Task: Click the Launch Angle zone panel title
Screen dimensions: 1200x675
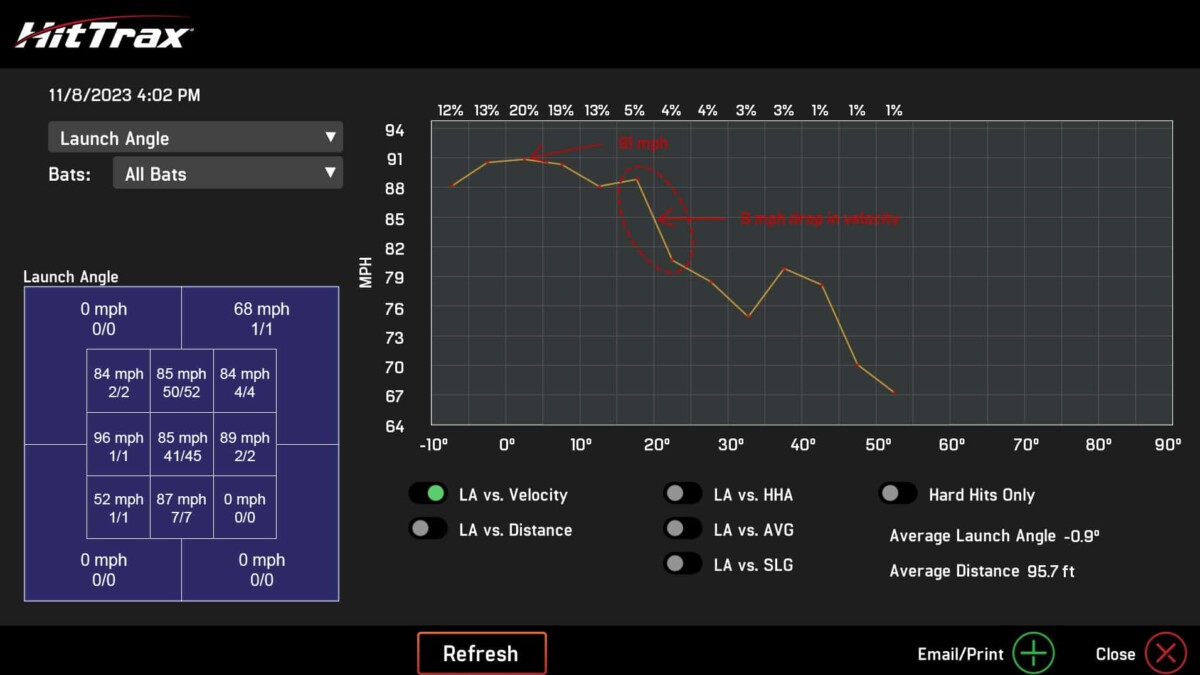Action: click(71, 277)
